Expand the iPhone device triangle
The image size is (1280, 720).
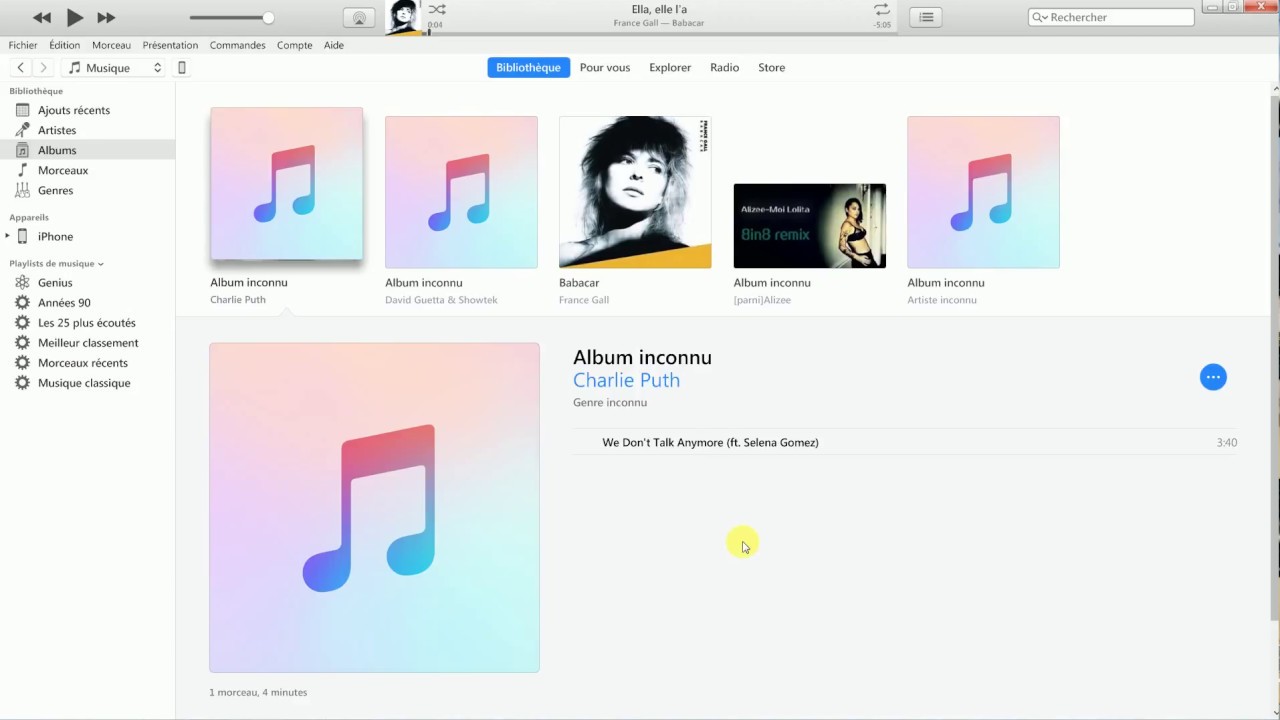coord(8,236)
